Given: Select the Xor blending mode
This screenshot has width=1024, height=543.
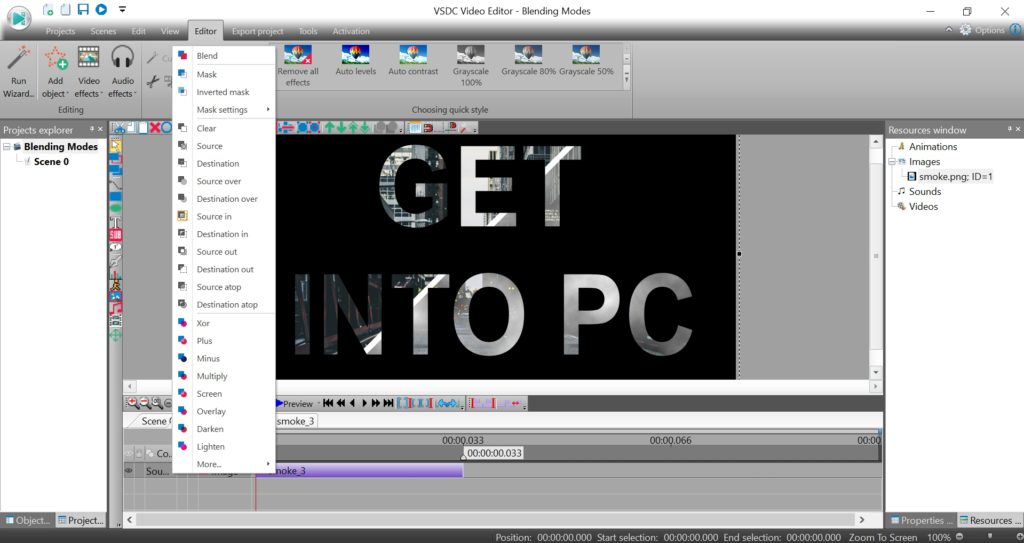Looking at the screenshot, I should [x=224, y=323].
